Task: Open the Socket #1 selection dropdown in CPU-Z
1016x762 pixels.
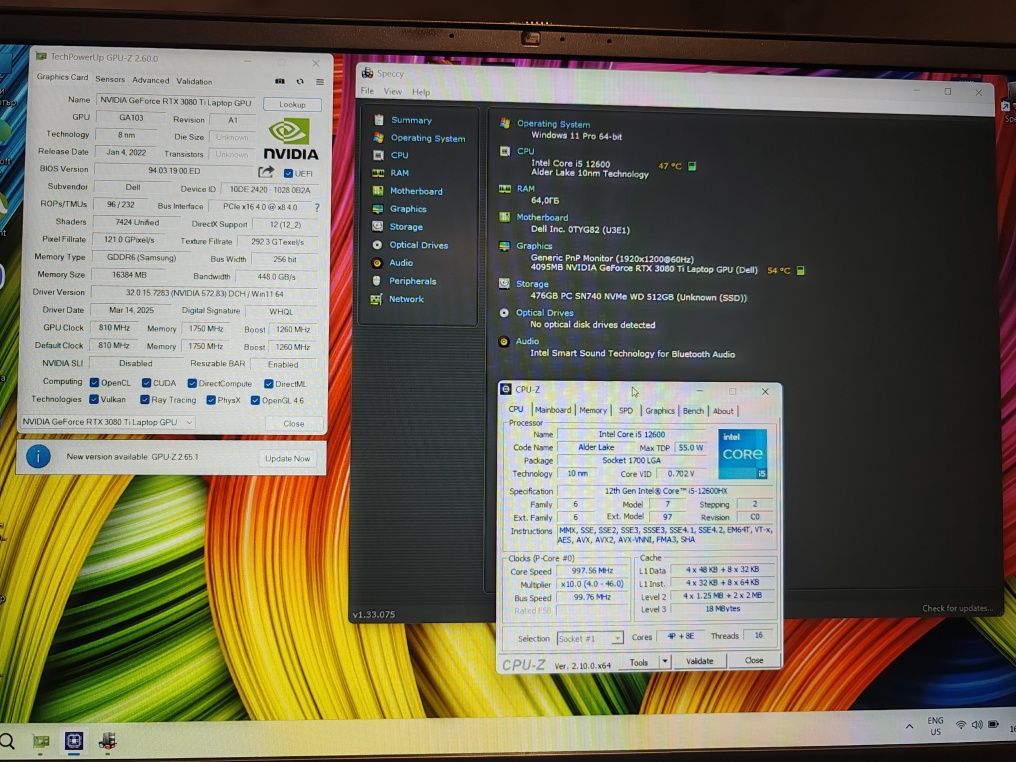Action: (x=590, y=638)
